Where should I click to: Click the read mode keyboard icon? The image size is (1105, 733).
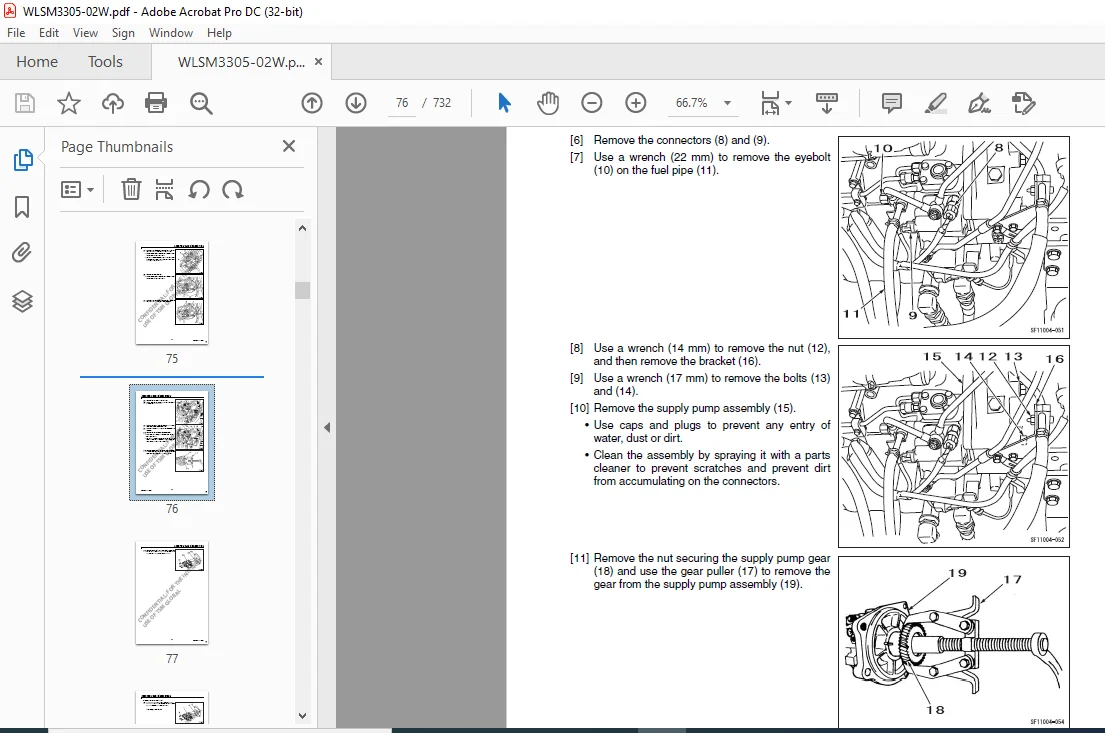click(827, 103)
